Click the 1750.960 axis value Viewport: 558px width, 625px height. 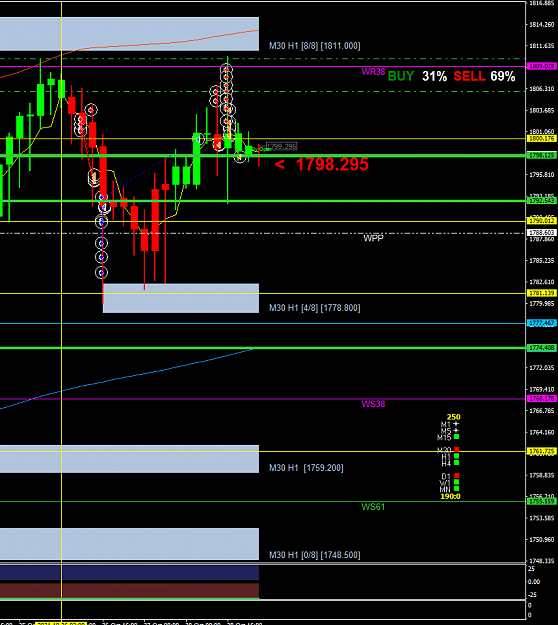(x=541, y=540)
